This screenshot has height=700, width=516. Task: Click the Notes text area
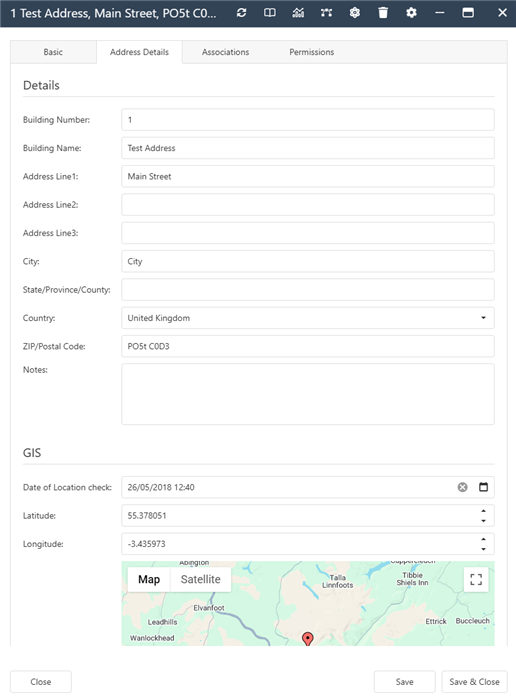[308, 394]
